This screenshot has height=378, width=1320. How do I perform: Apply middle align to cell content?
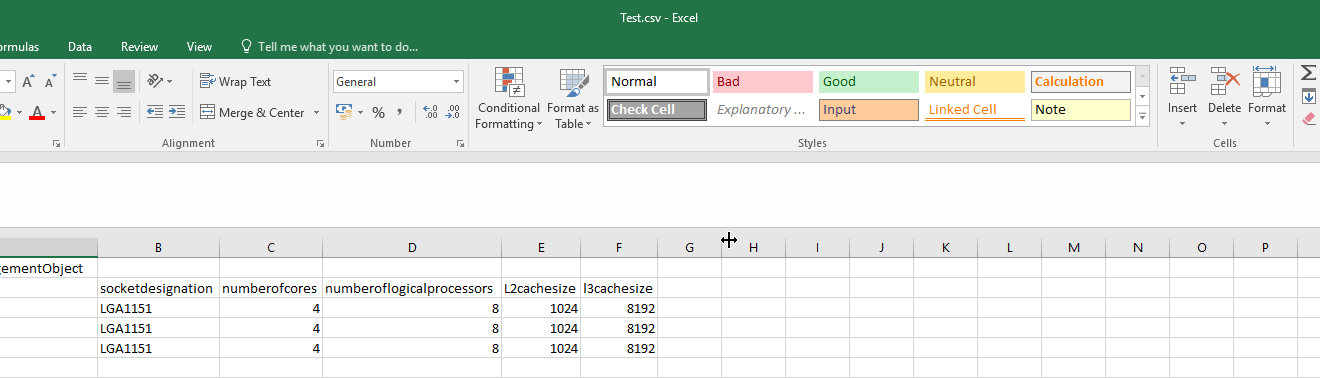click(102, 81)
